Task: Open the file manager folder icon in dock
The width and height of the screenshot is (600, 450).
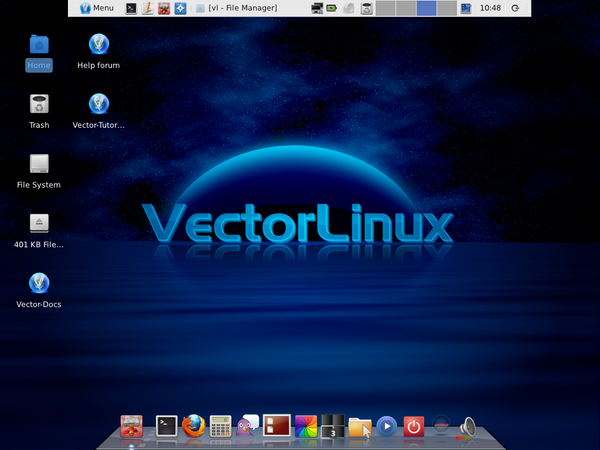Action: pyautogui.click(x=359, y=427)
